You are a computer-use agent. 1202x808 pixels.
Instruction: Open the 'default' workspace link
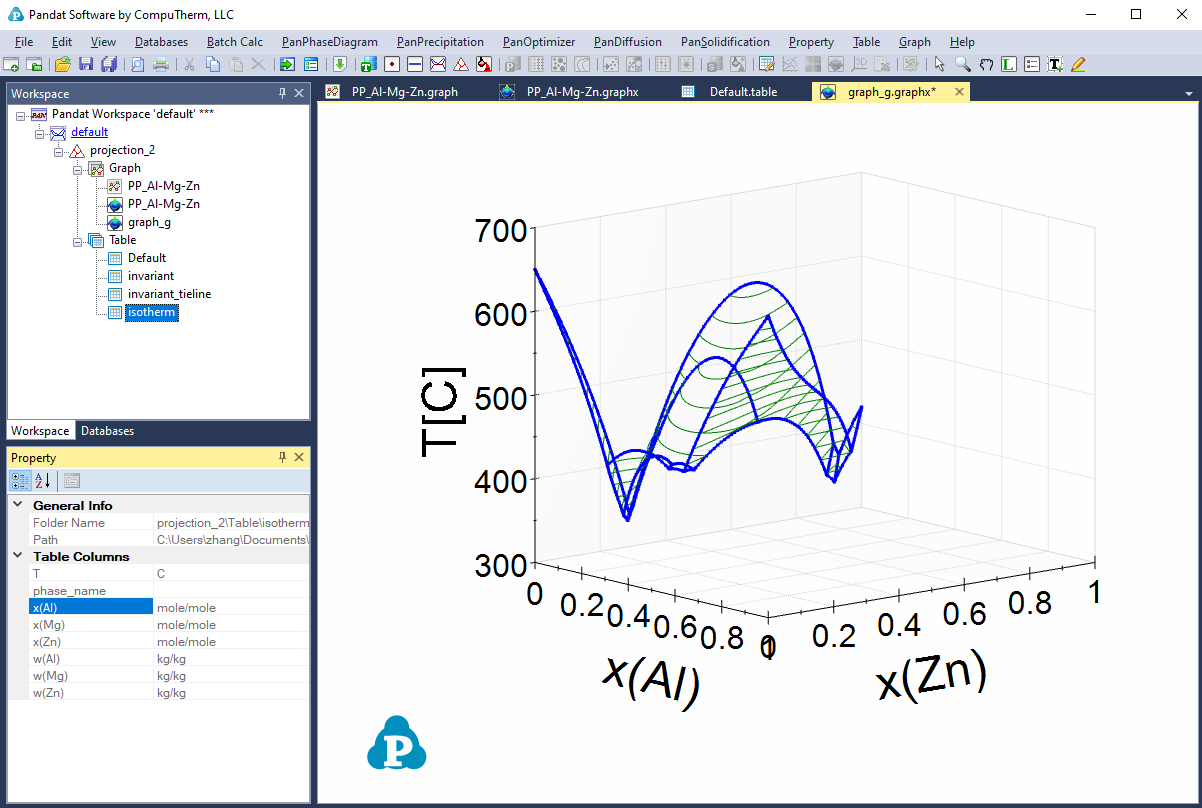click(89, 132)
